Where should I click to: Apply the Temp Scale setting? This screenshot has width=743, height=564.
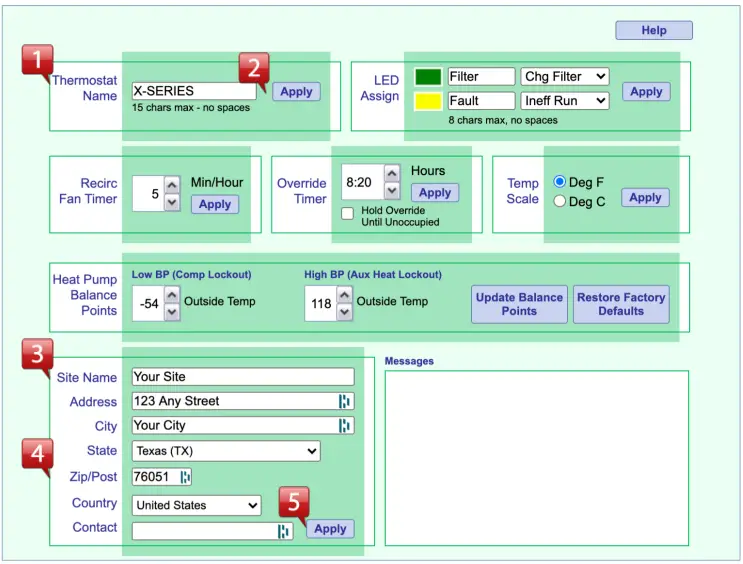click(x=645, y=198)
